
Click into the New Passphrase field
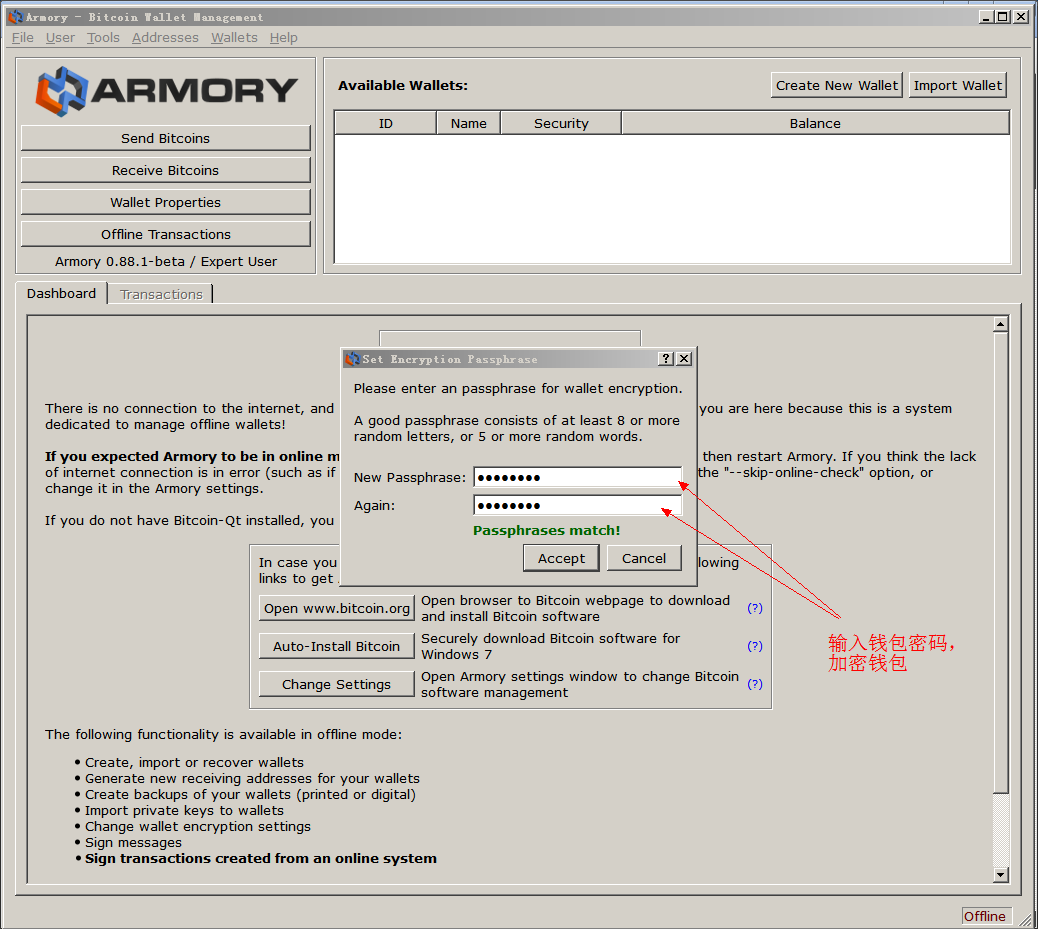pyautogui.click(x=577, y=478)
